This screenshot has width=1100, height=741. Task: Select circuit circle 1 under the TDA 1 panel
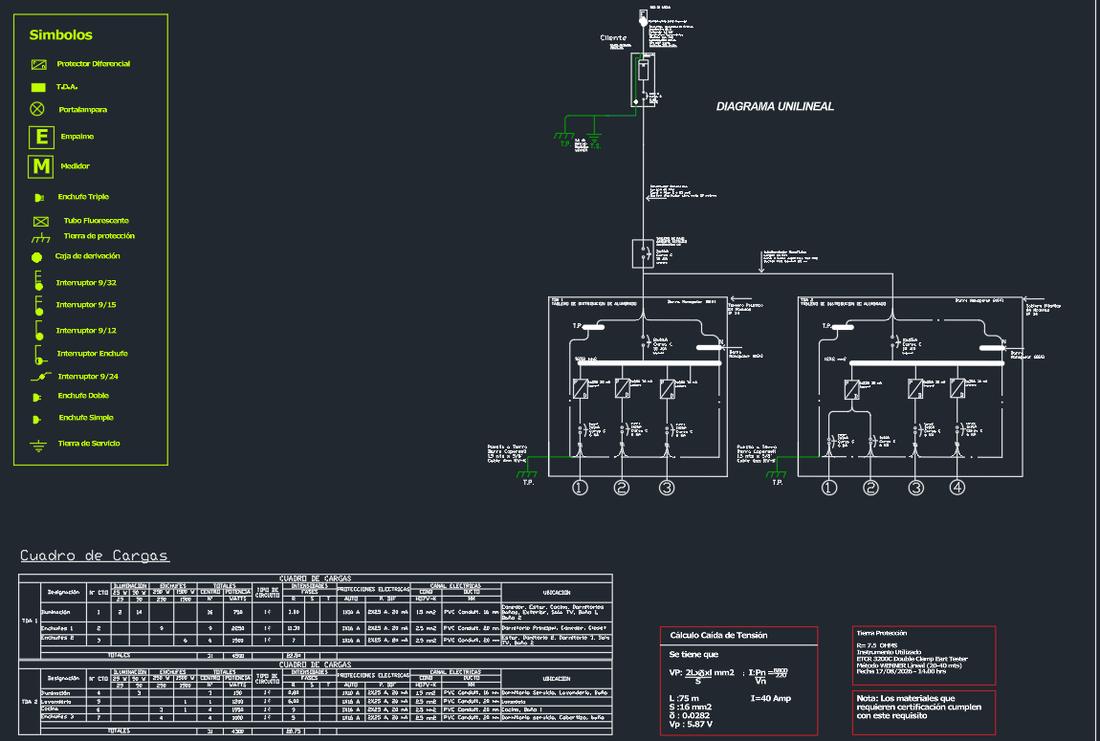(x=579, y=488)
